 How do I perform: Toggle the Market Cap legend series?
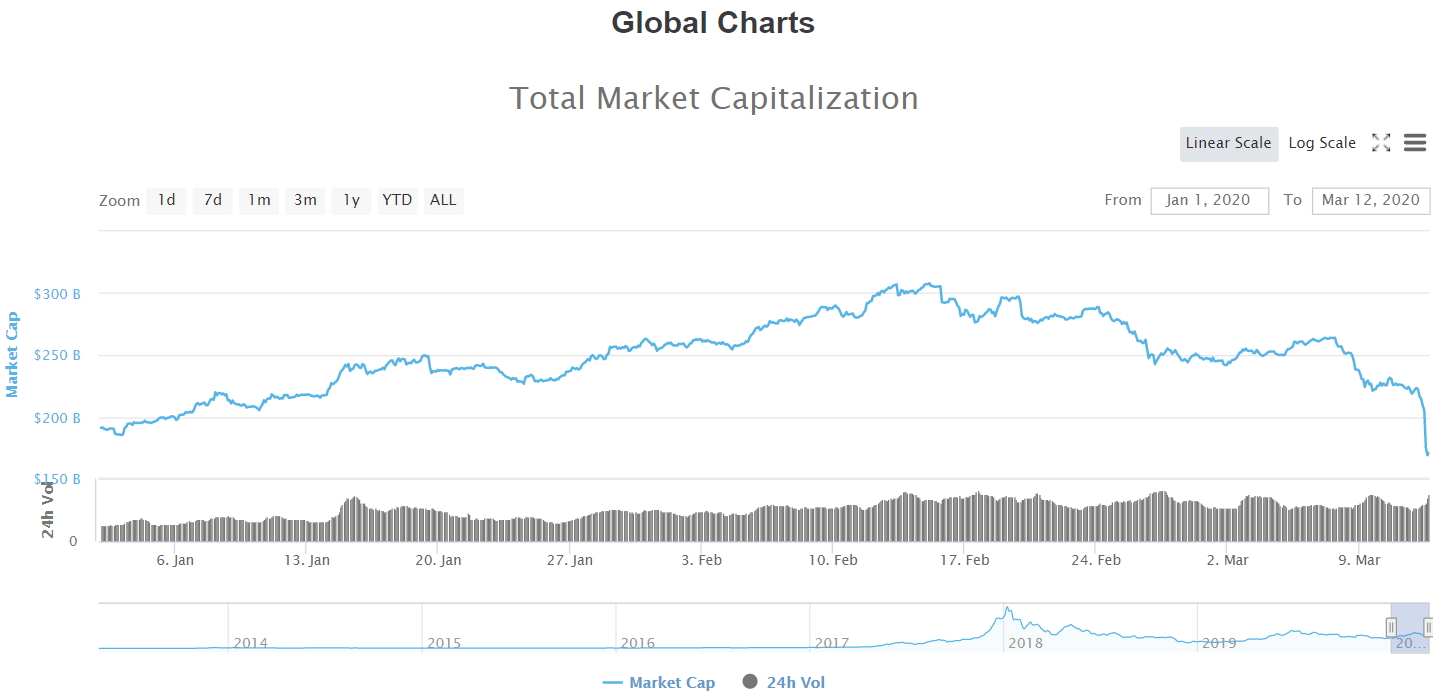click(x=672, y=683)
